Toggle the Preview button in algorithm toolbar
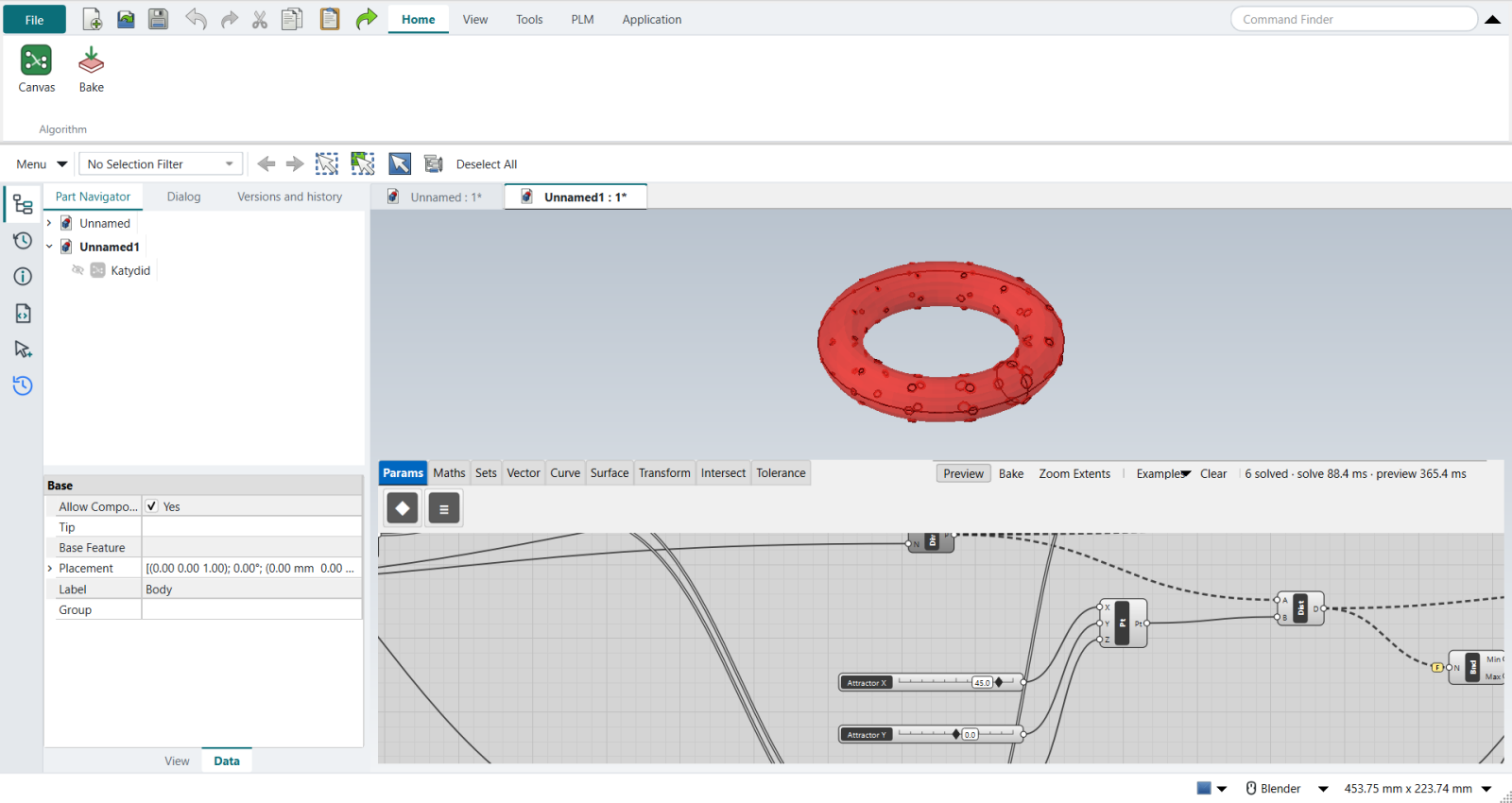The height and width of the screenshot is (803, 1512). click(963, 473)
